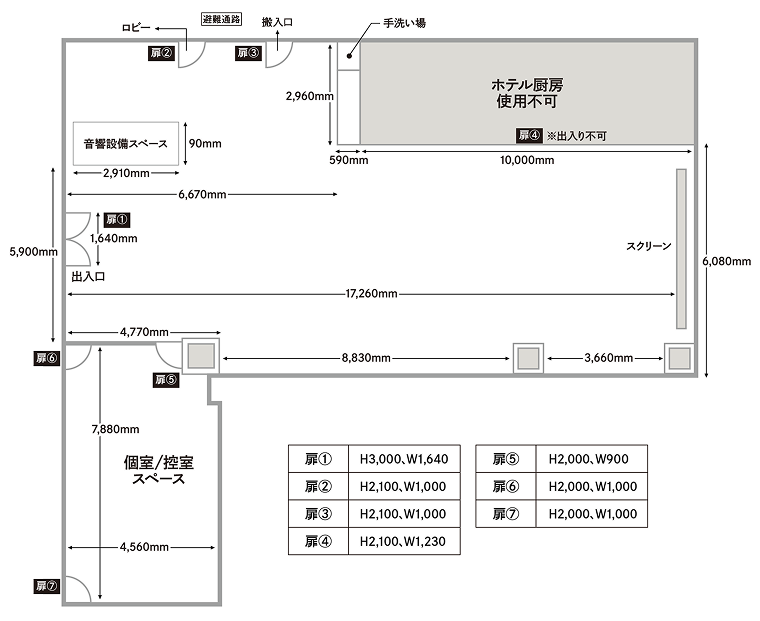
Task: Click the 扉② door label near ロビー
Action: [x=161, y=53]
